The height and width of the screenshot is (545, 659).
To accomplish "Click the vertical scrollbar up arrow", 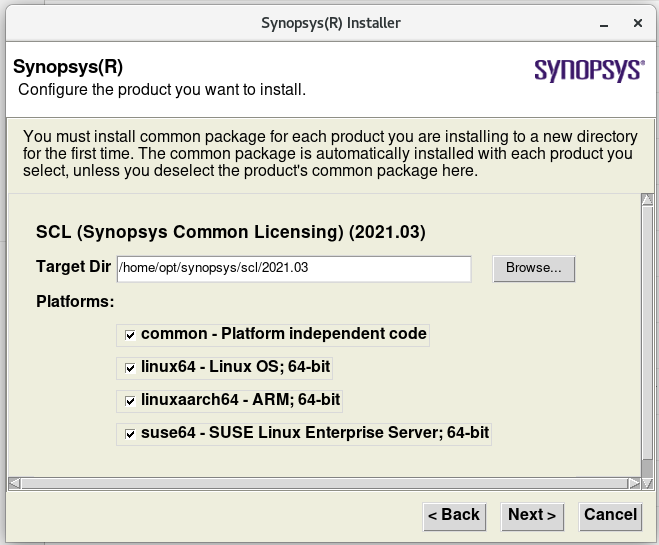I will click(x=647, y=200).
